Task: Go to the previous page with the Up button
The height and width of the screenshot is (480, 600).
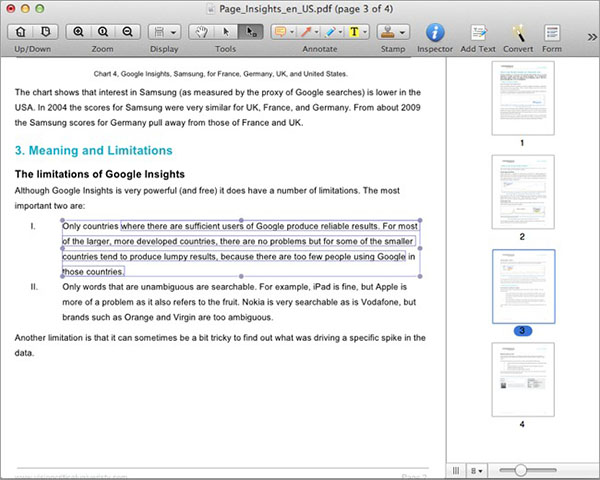Action: click(x=22, y=31)
